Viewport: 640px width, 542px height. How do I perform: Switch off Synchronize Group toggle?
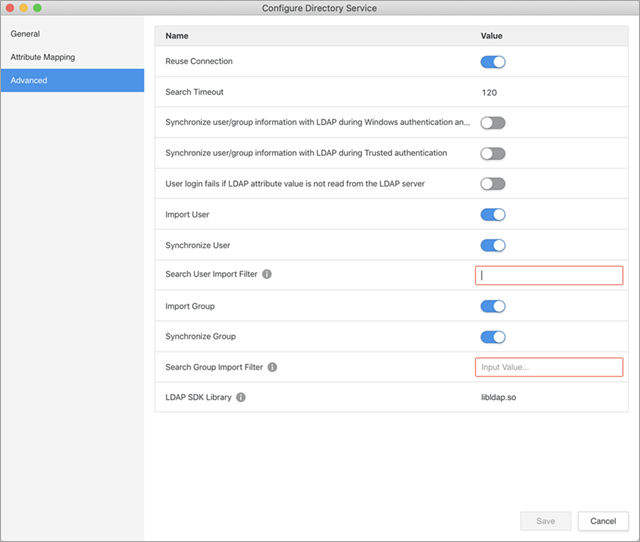[493, 337]
